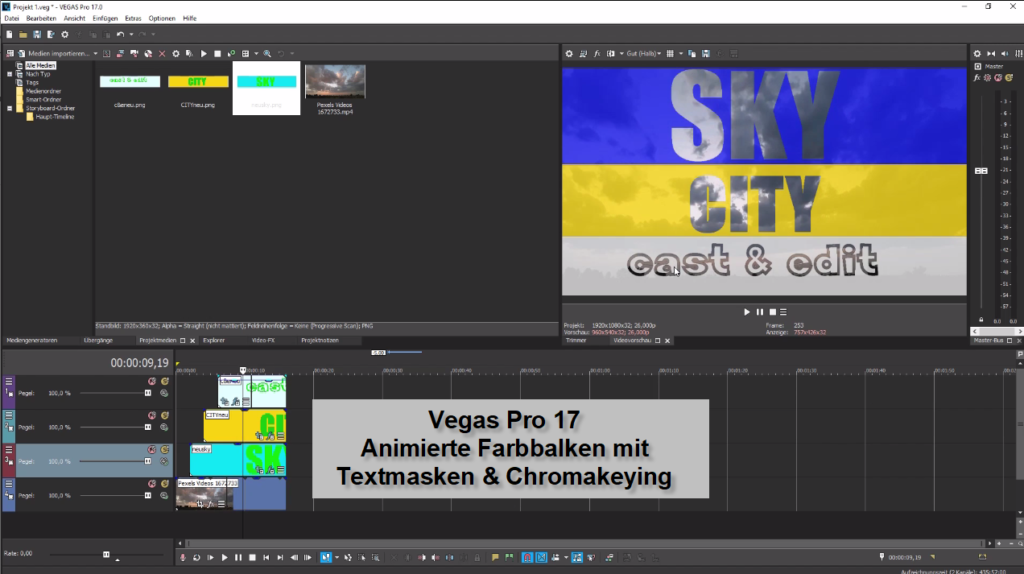Copy snapshot to clipboard in preview toolbar
The image size is (1024, 574).
pyautogui.click(x=692, y=54)
